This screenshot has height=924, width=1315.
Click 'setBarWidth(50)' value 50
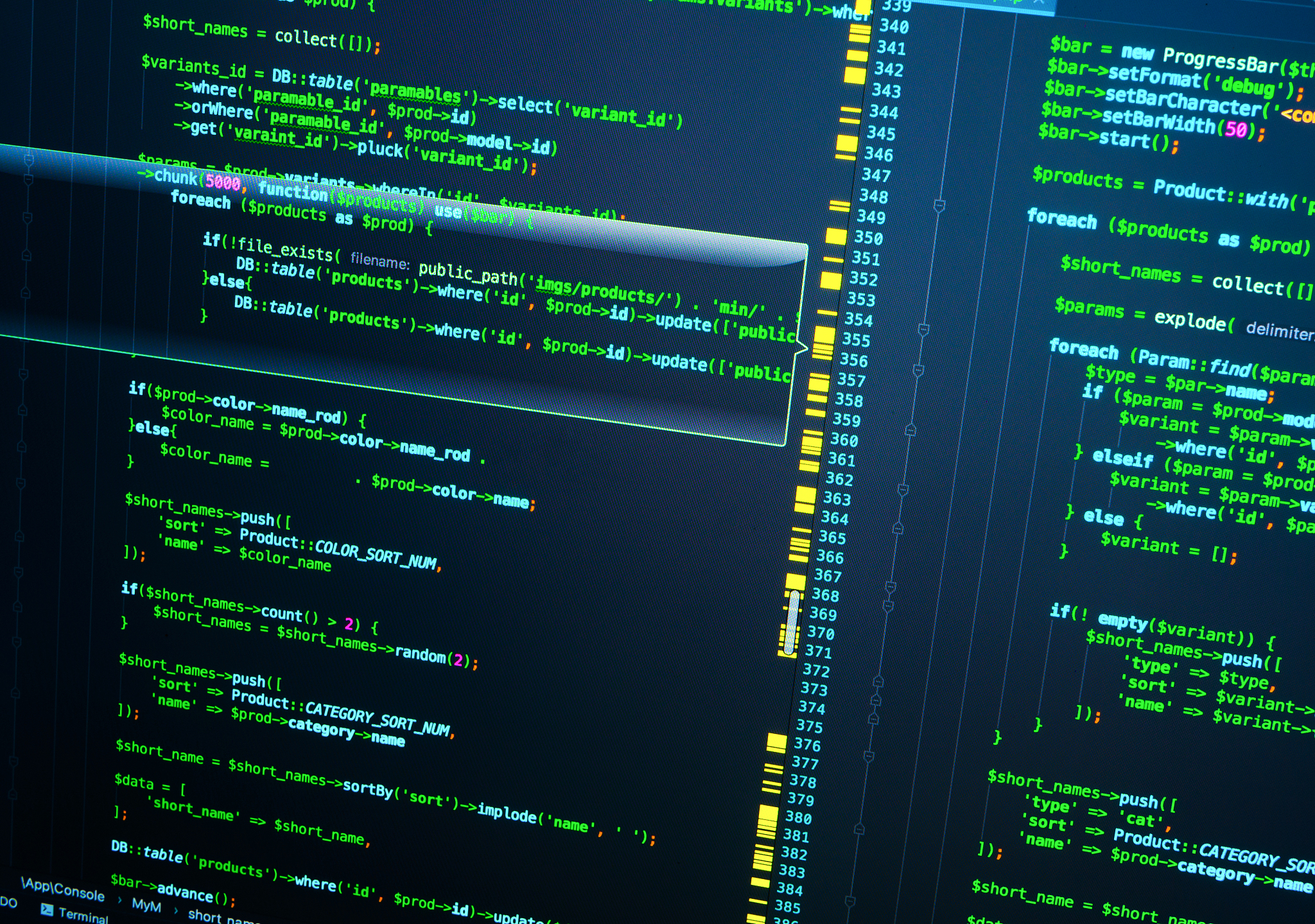1235,129
